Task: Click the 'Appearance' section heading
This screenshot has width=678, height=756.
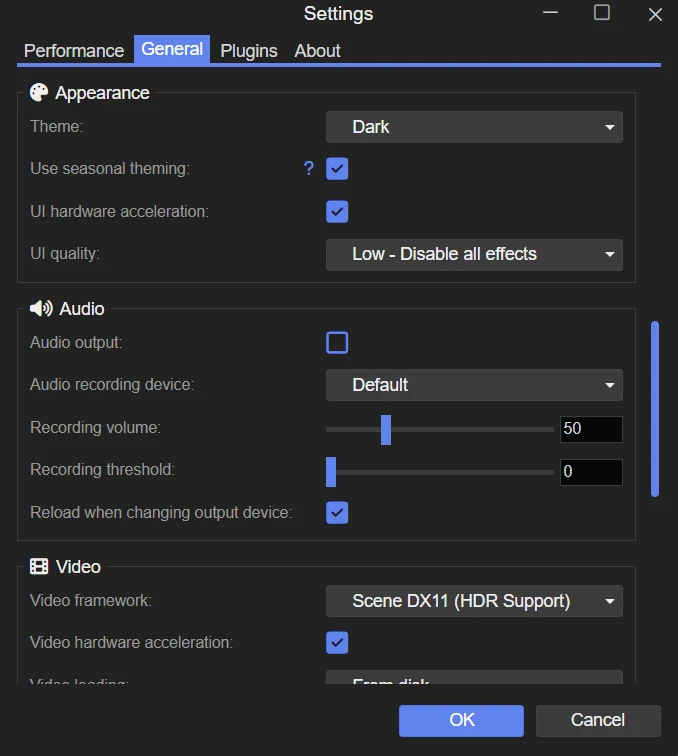Action: point(102,93)
